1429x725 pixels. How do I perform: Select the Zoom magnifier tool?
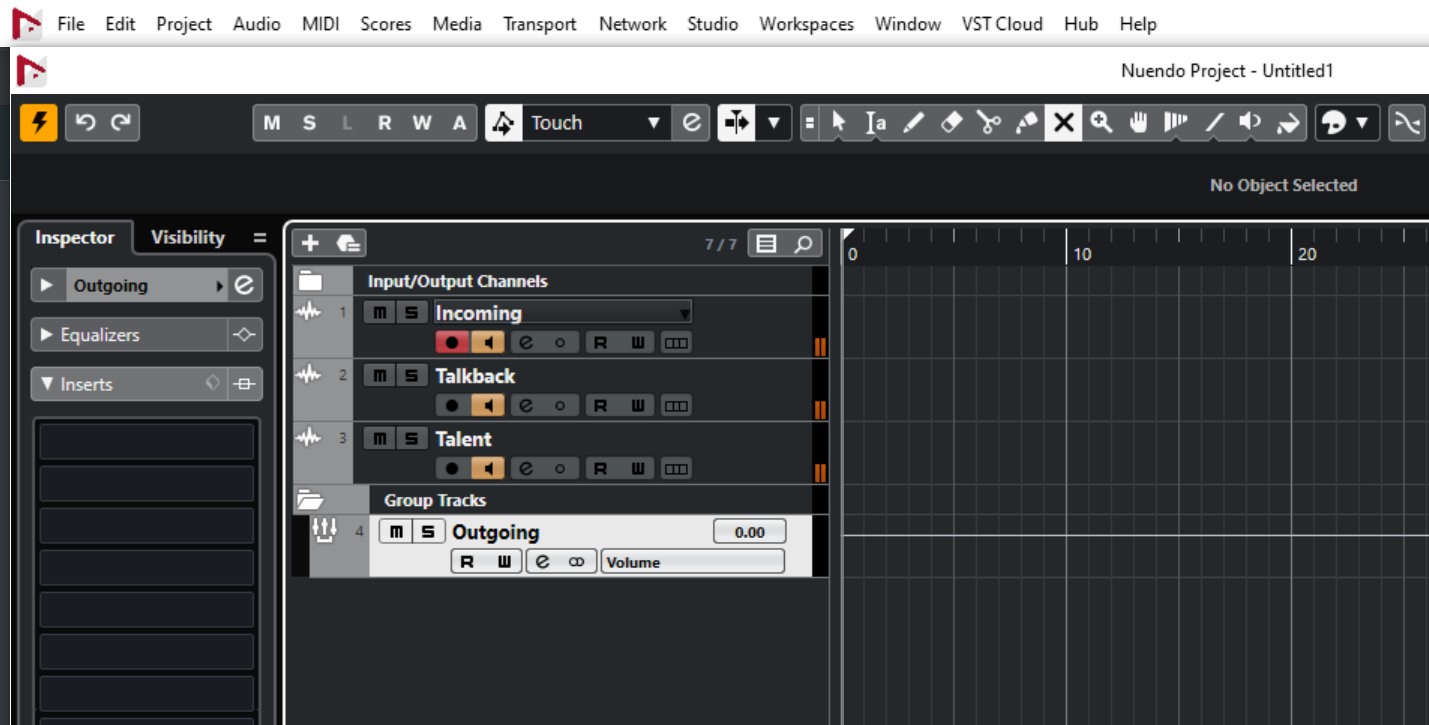tap(1102, 123)
